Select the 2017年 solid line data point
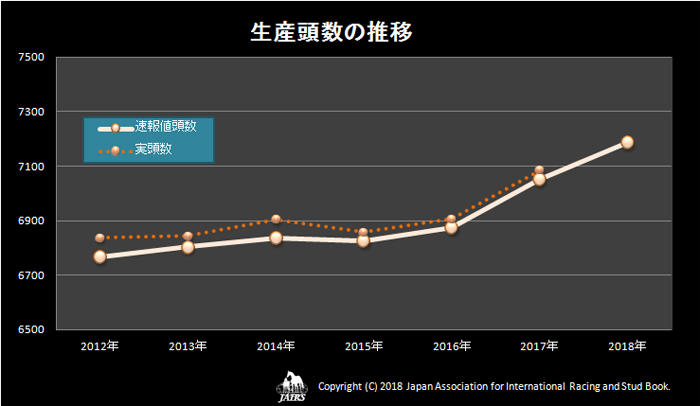The image size is (700, 406). click(539, 180)
